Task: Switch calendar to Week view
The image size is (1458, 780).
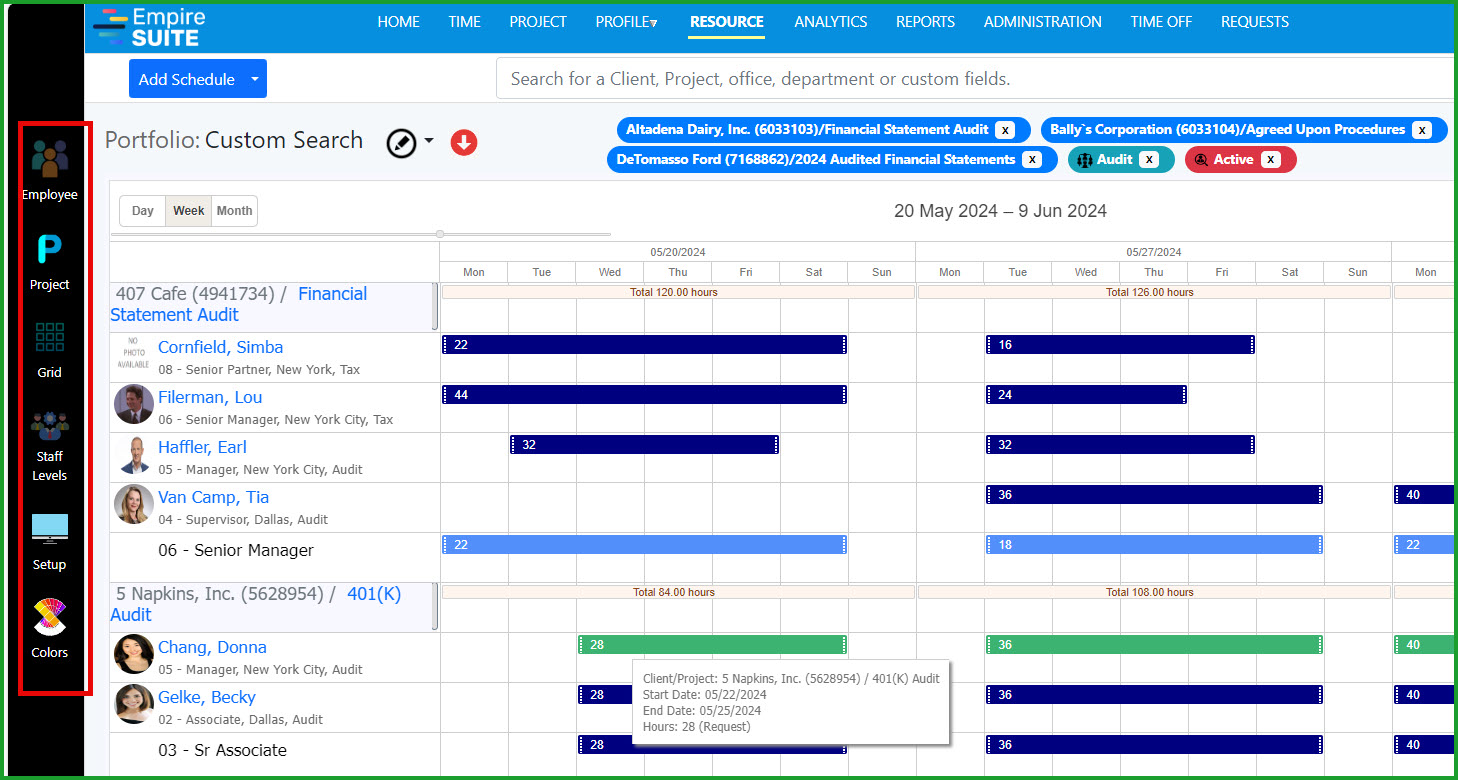Action: (x=188, y=211)
